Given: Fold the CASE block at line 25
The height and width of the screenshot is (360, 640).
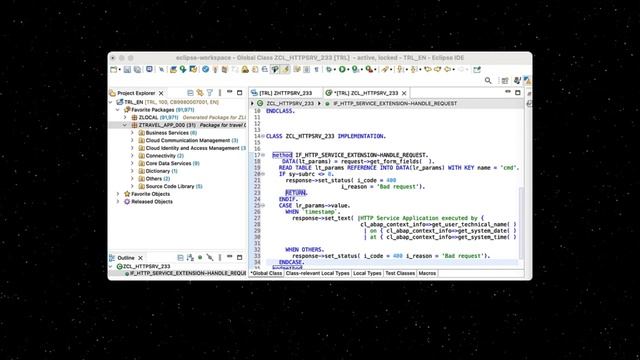Looking at the screenshot, I should 263,205.
